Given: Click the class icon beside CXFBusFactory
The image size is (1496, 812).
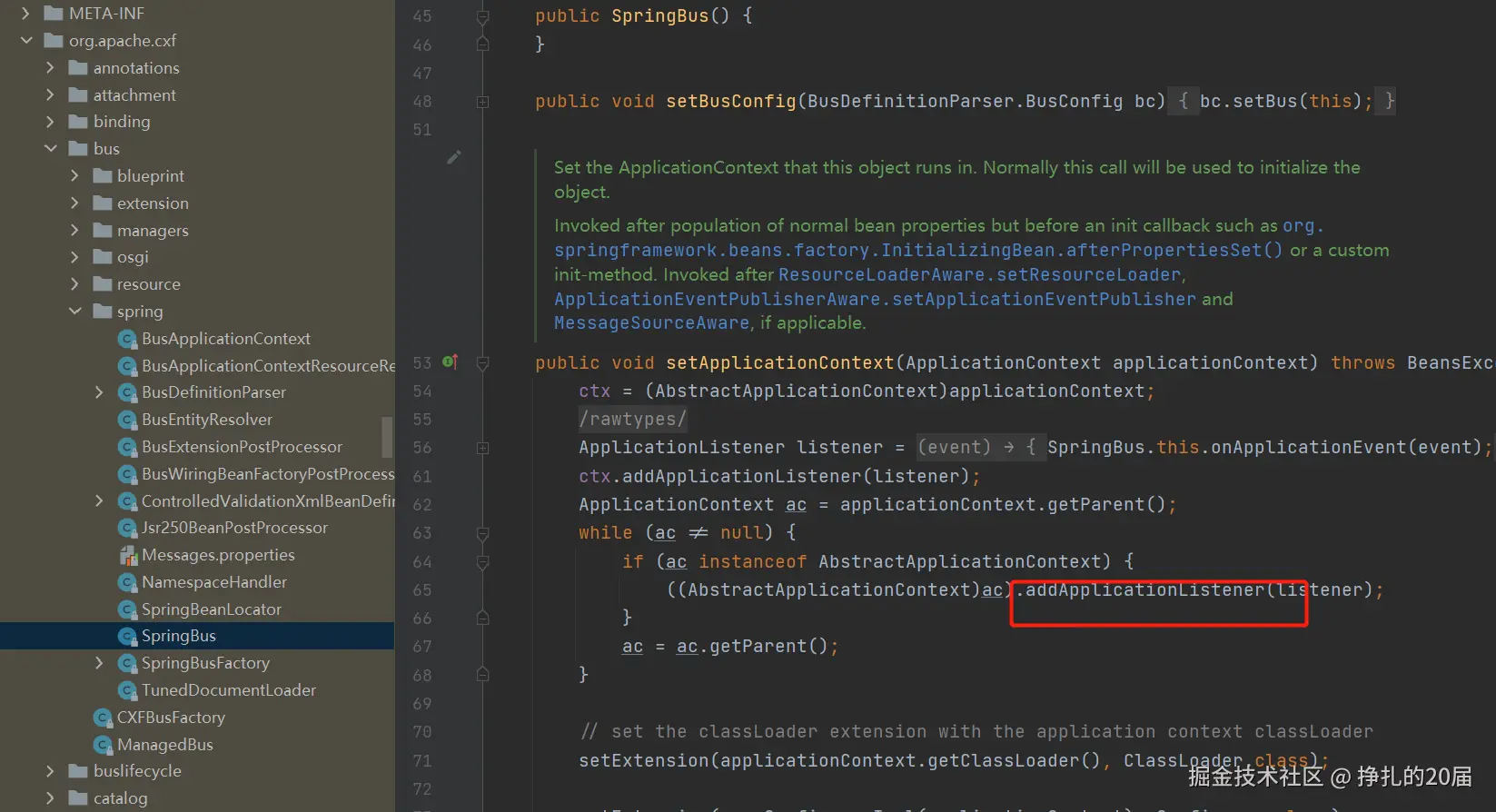Looking at the screenshot, I should 104,718.
